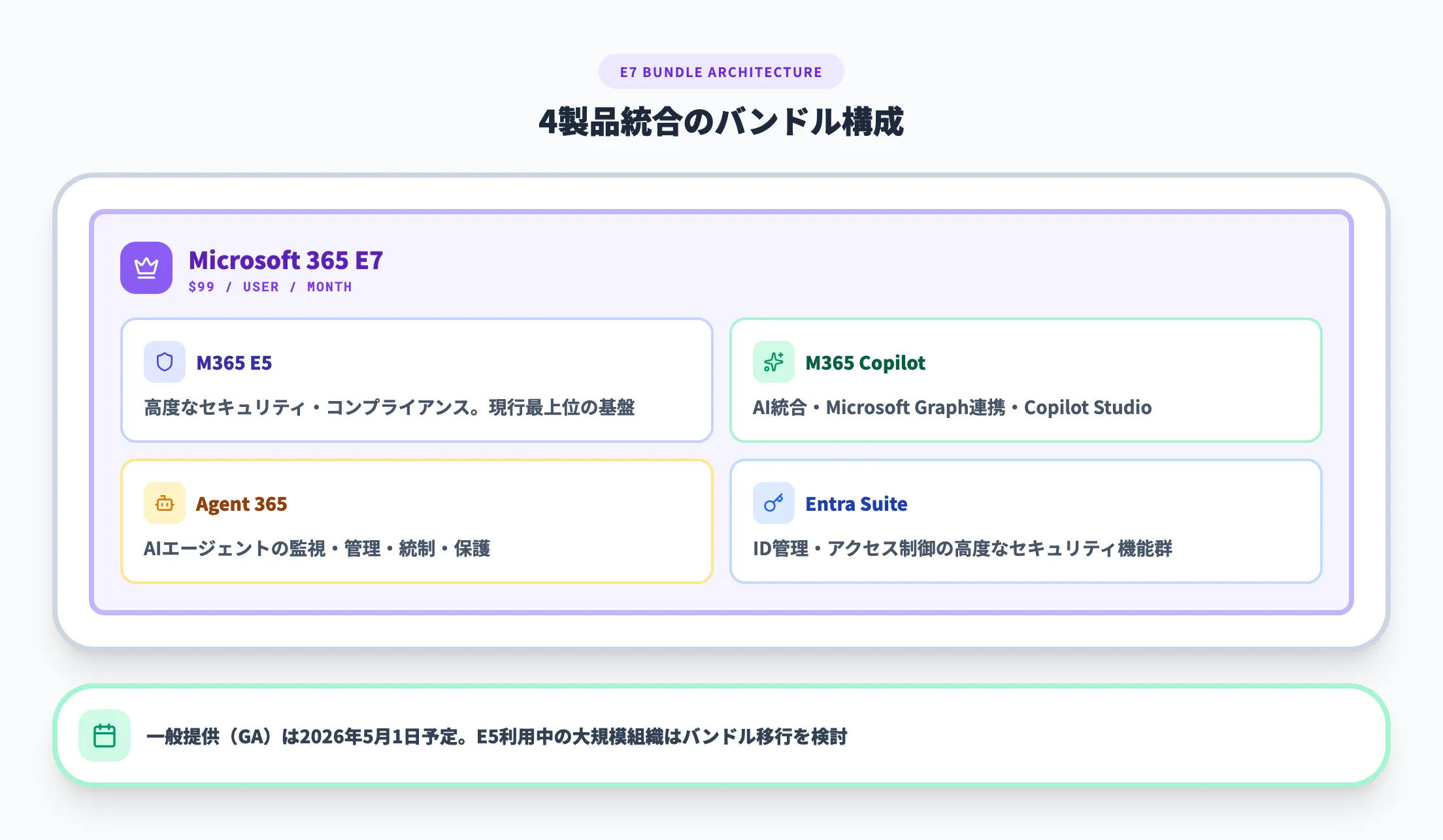Click the sparkle icon for M365 Copilot
1443x840 pixels.
[x=774, y=362]
